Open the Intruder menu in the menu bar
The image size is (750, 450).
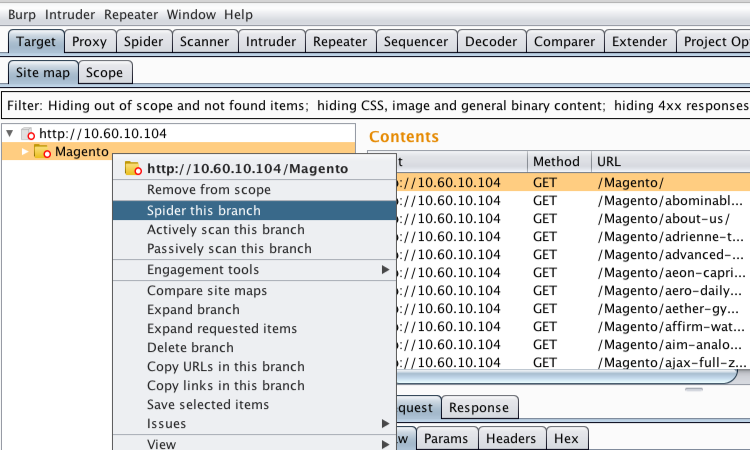click(70, 15)
